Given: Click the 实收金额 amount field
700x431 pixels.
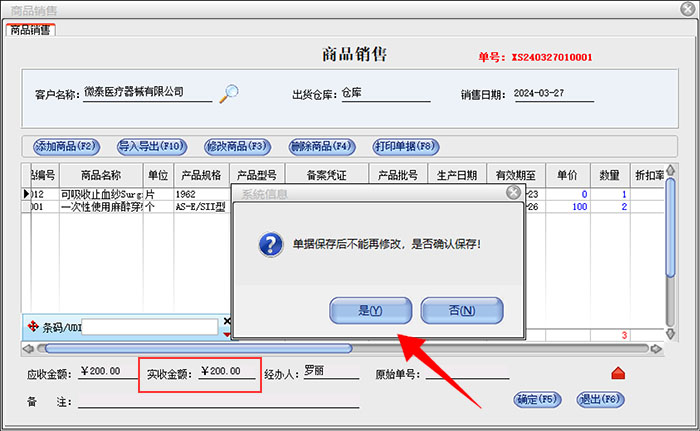Looking at the screenshot, I should 230,371.
